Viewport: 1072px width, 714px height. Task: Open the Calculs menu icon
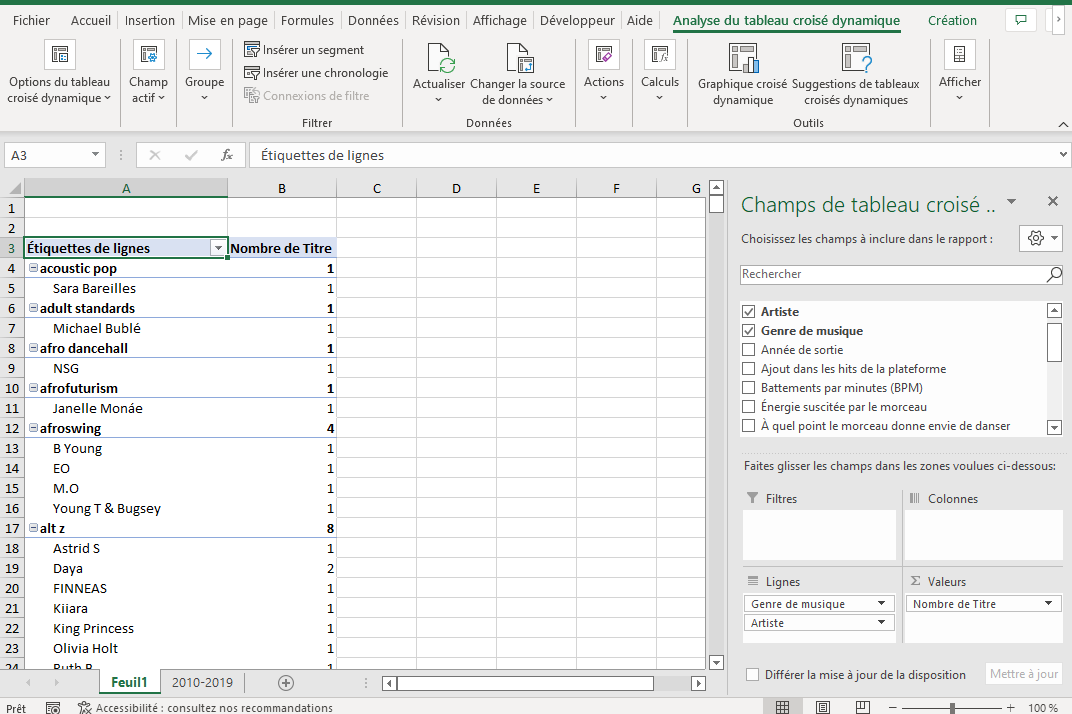click(x=660, y=55)
